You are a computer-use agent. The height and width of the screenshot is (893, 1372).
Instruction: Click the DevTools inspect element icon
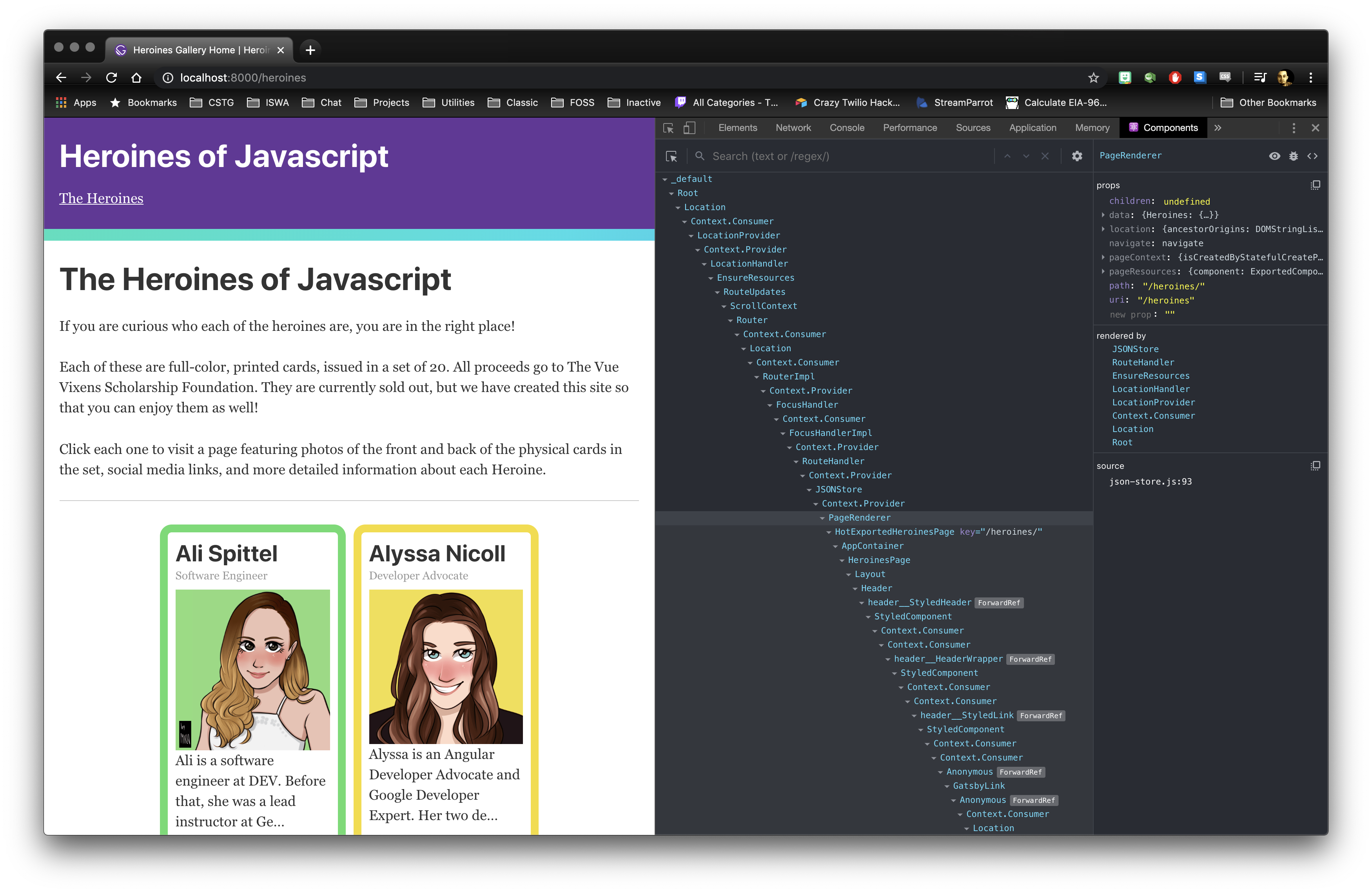pos(669,128)
